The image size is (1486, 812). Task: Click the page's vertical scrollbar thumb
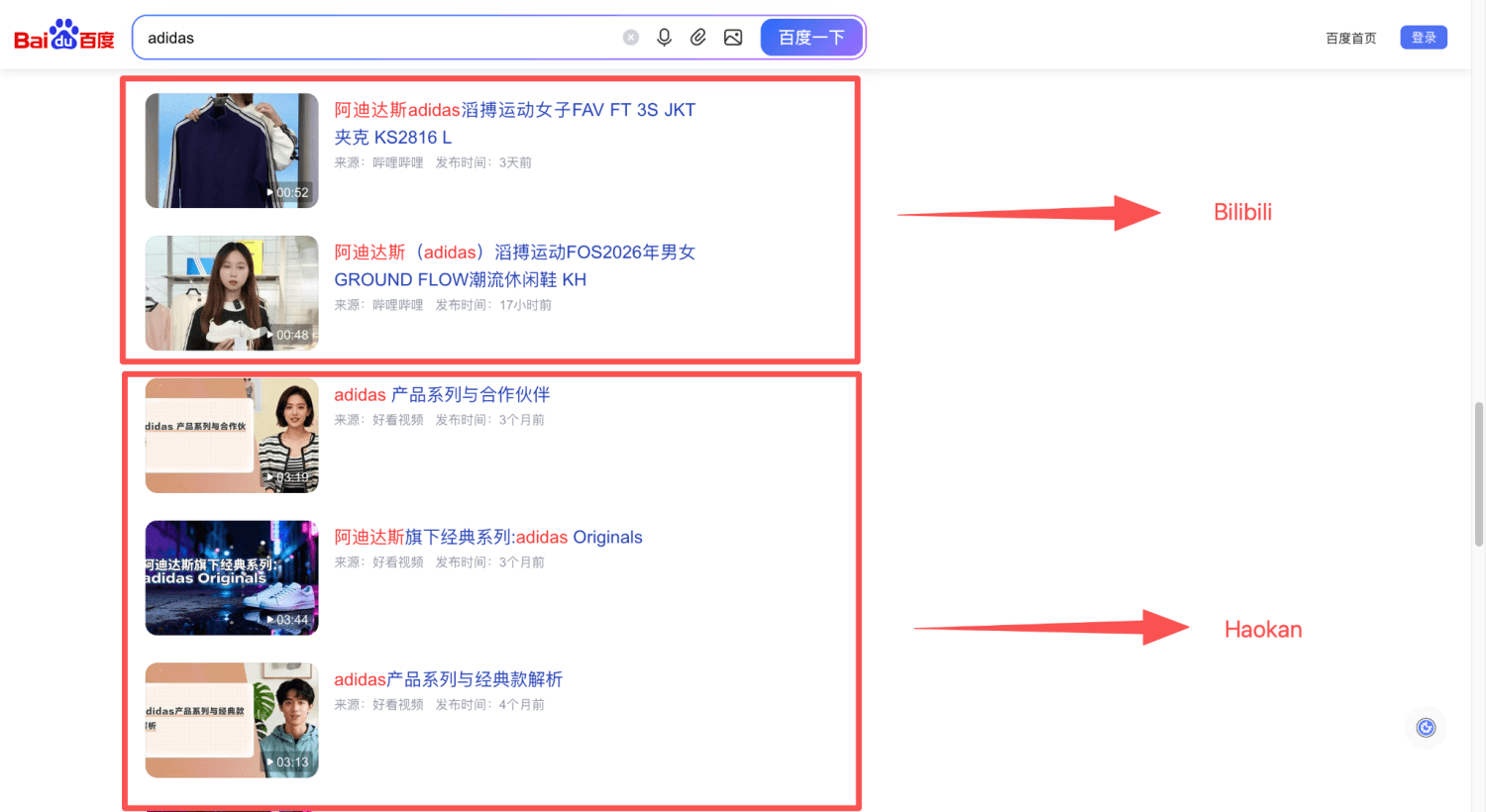tap(1479, 474)
